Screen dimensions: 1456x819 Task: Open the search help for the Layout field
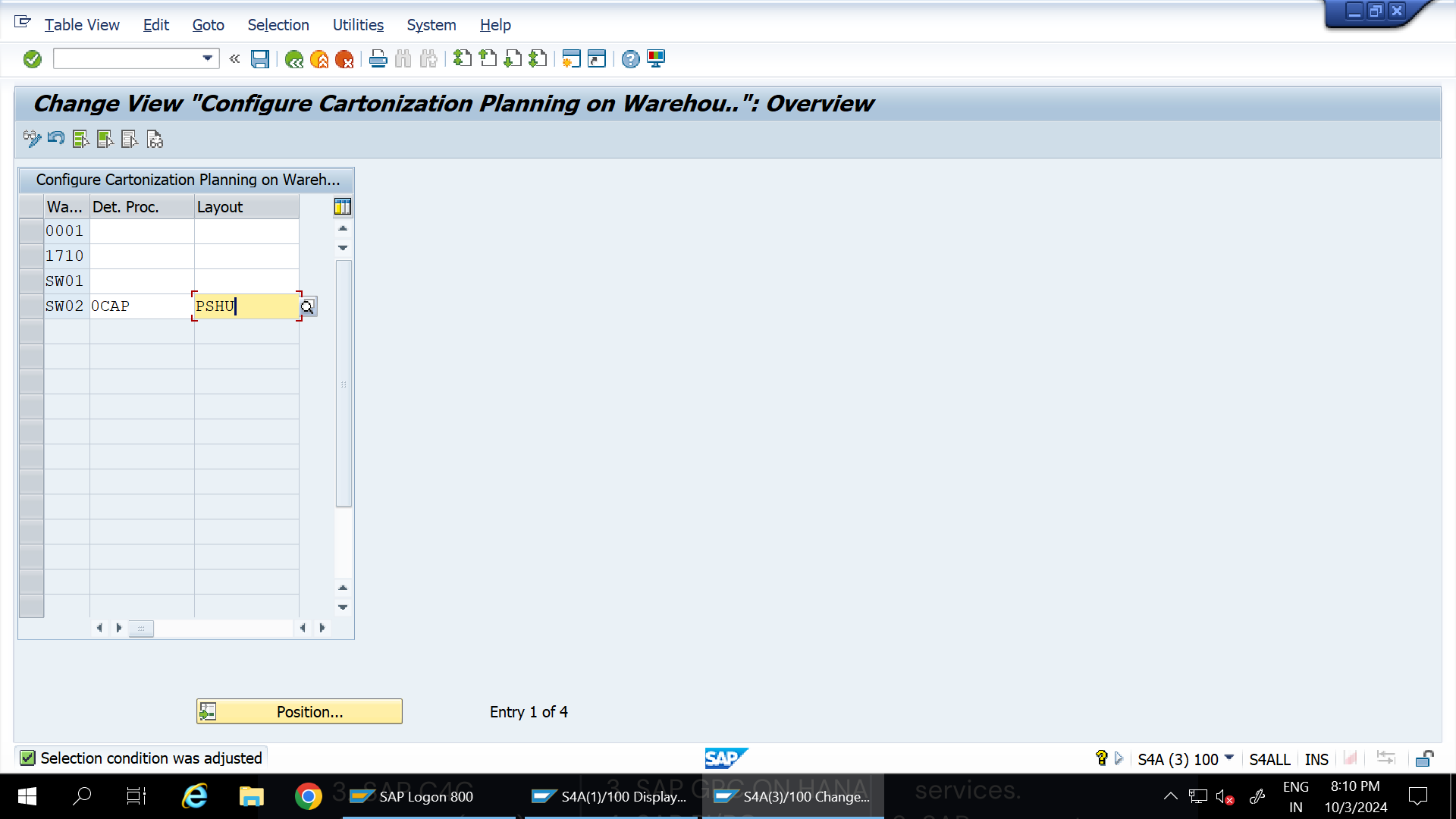click(308, 306)
